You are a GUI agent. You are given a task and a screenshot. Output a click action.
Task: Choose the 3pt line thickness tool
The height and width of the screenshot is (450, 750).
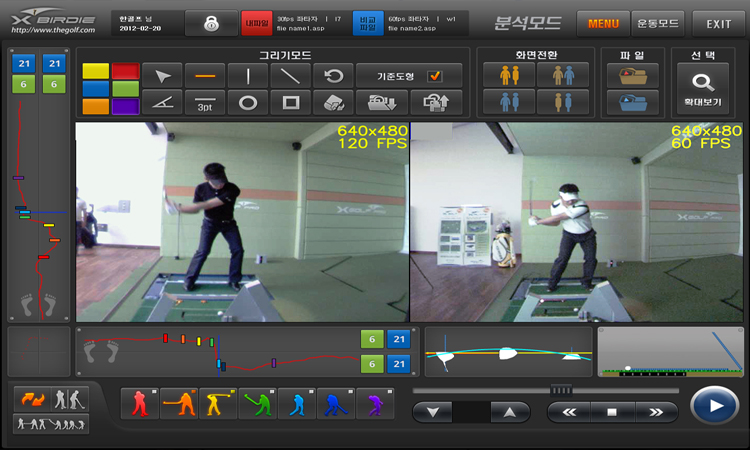tap(205, 102)
